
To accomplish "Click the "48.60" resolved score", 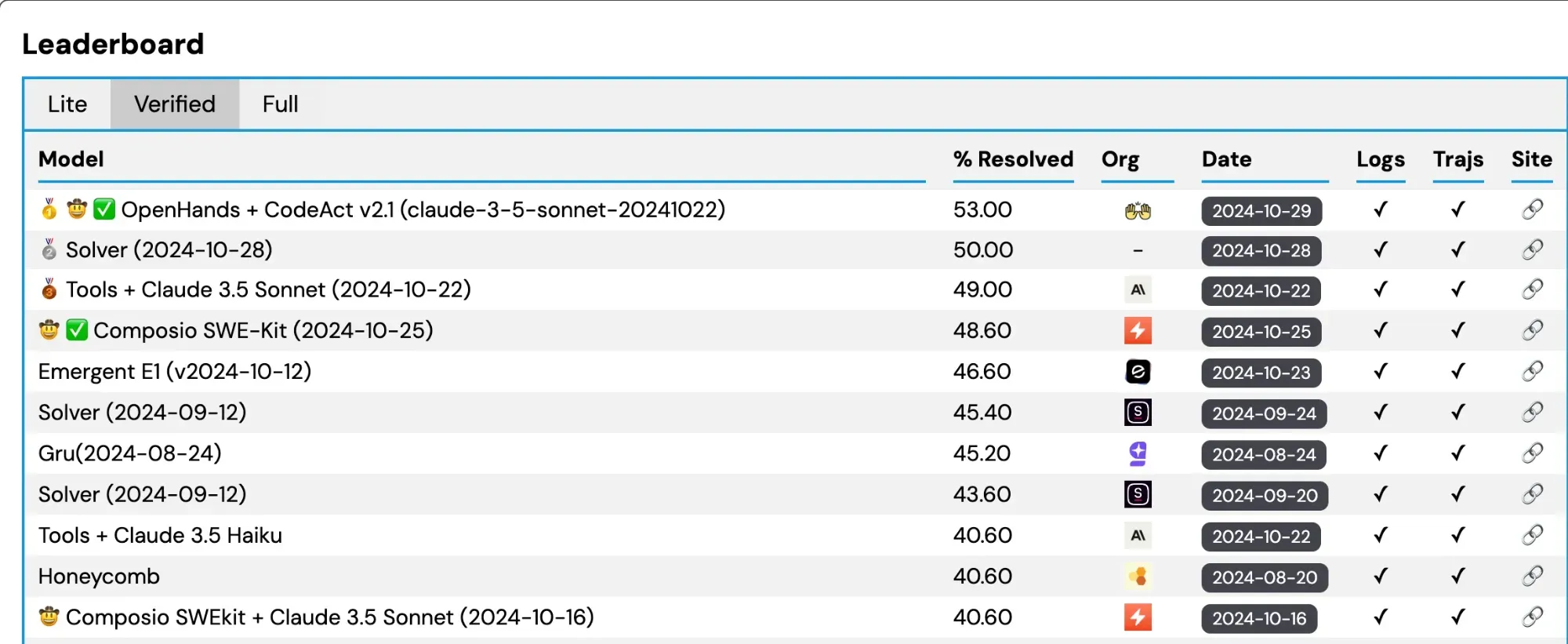I will (x=982, y=330).
